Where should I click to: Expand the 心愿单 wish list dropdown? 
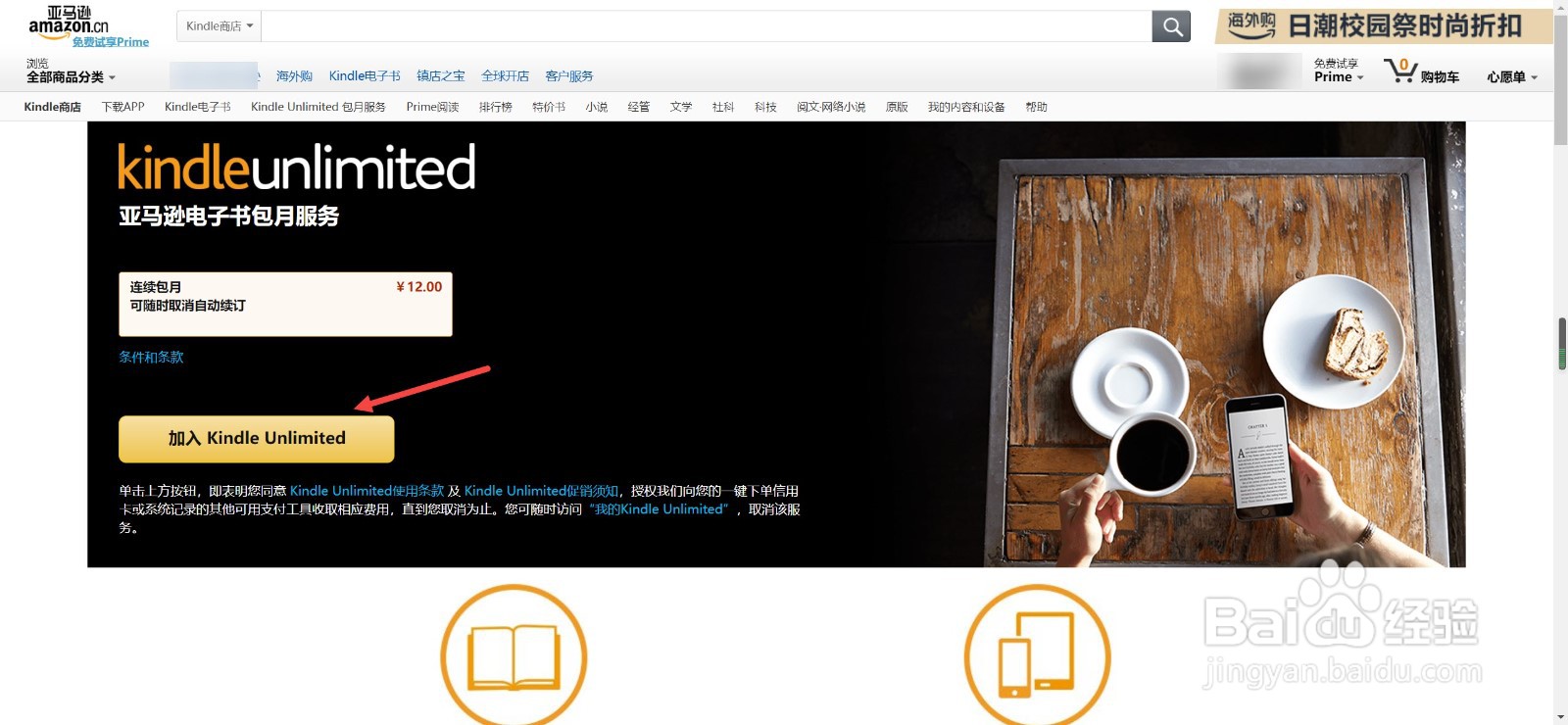point(1512,77)
